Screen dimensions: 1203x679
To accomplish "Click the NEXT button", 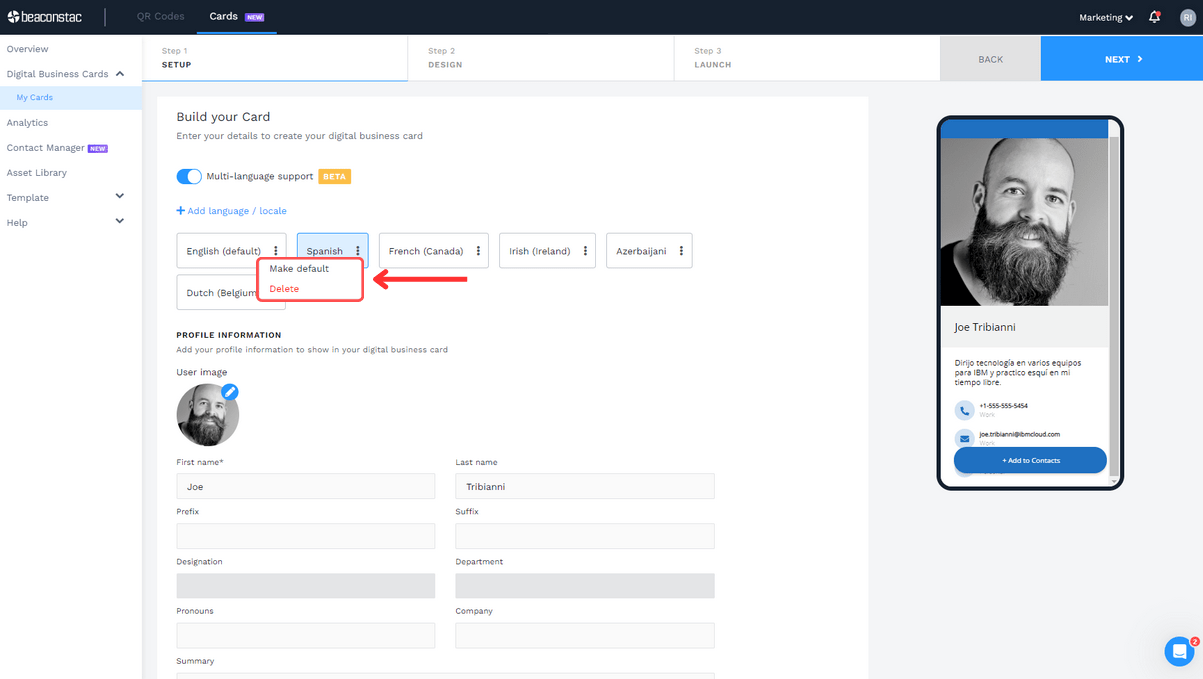I will point(1122,59).
